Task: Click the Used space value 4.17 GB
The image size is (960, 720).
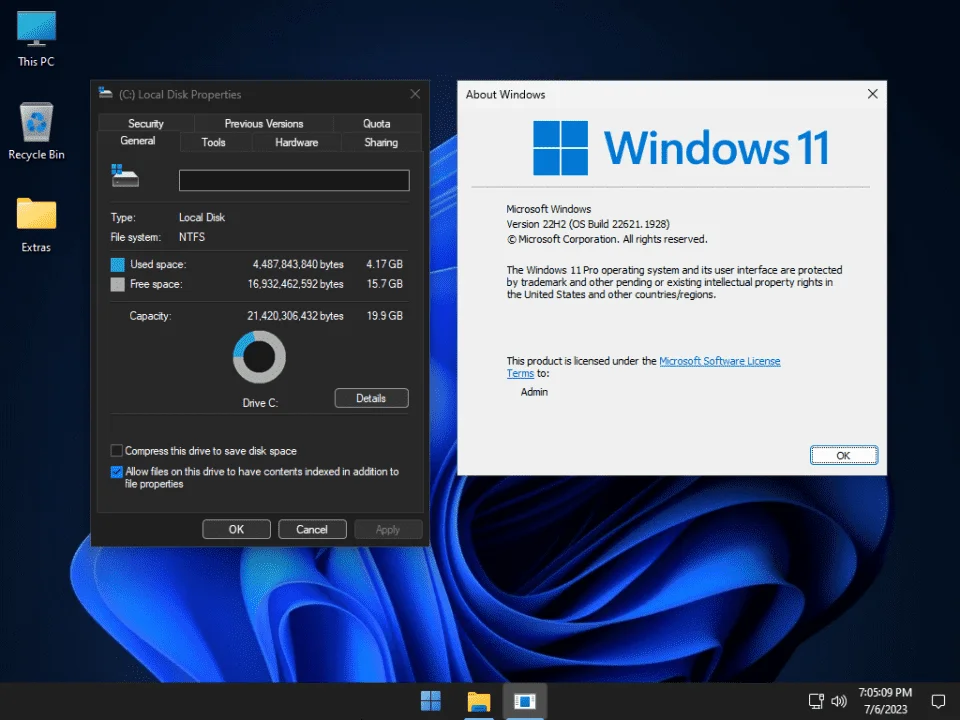Action: tap(384, 264)
